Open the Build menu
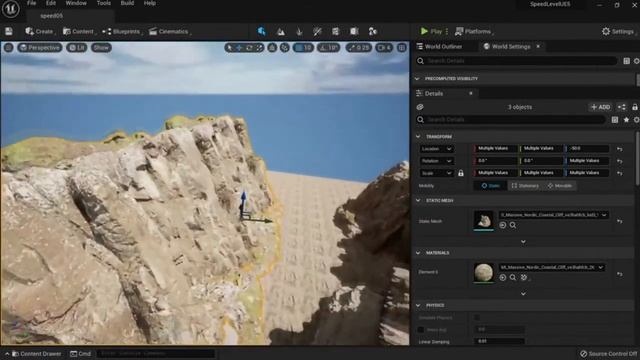This screenshot has width=640, height=360. point(127,3)
